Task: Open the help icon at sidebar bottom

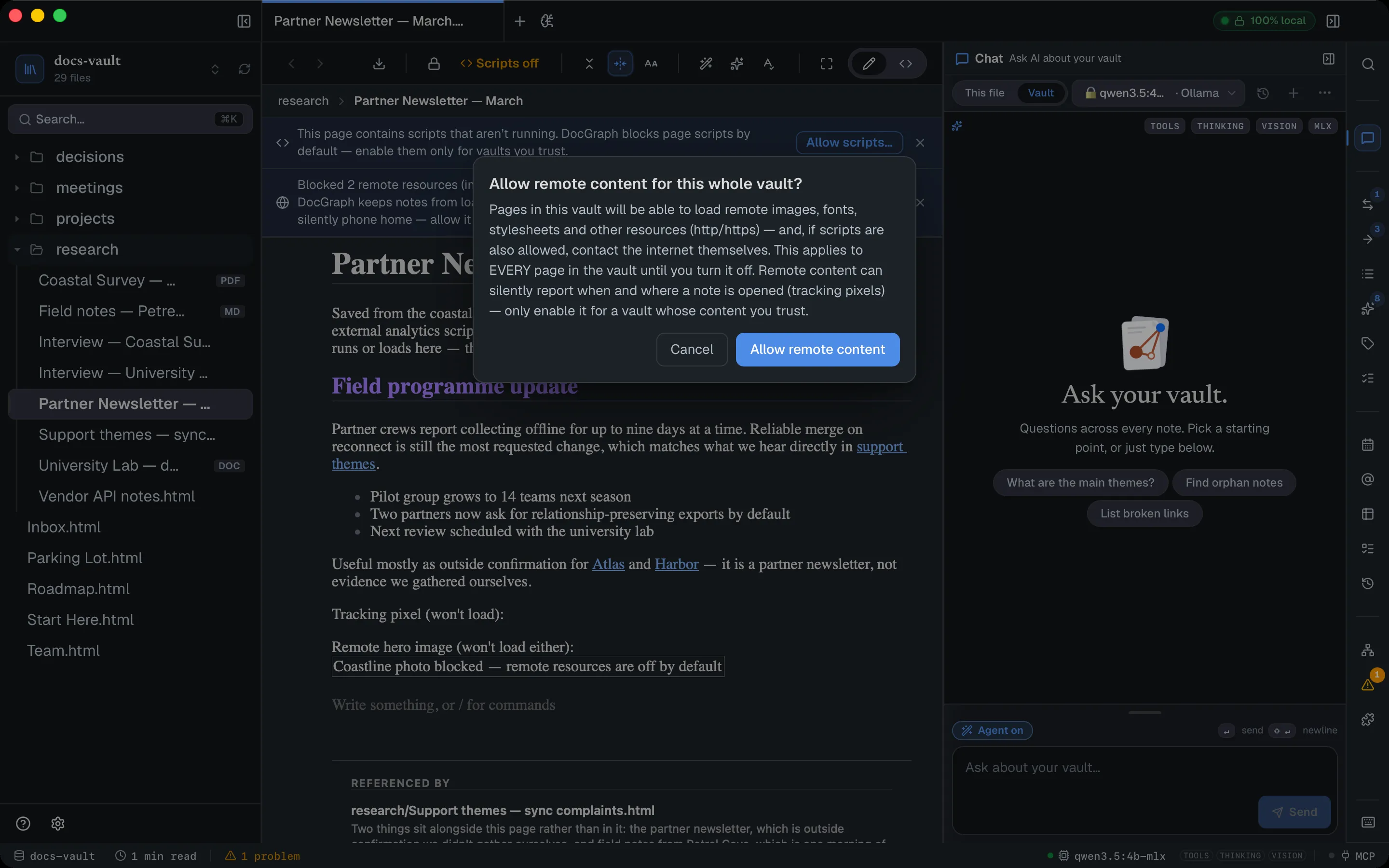Action: [23, 823]
